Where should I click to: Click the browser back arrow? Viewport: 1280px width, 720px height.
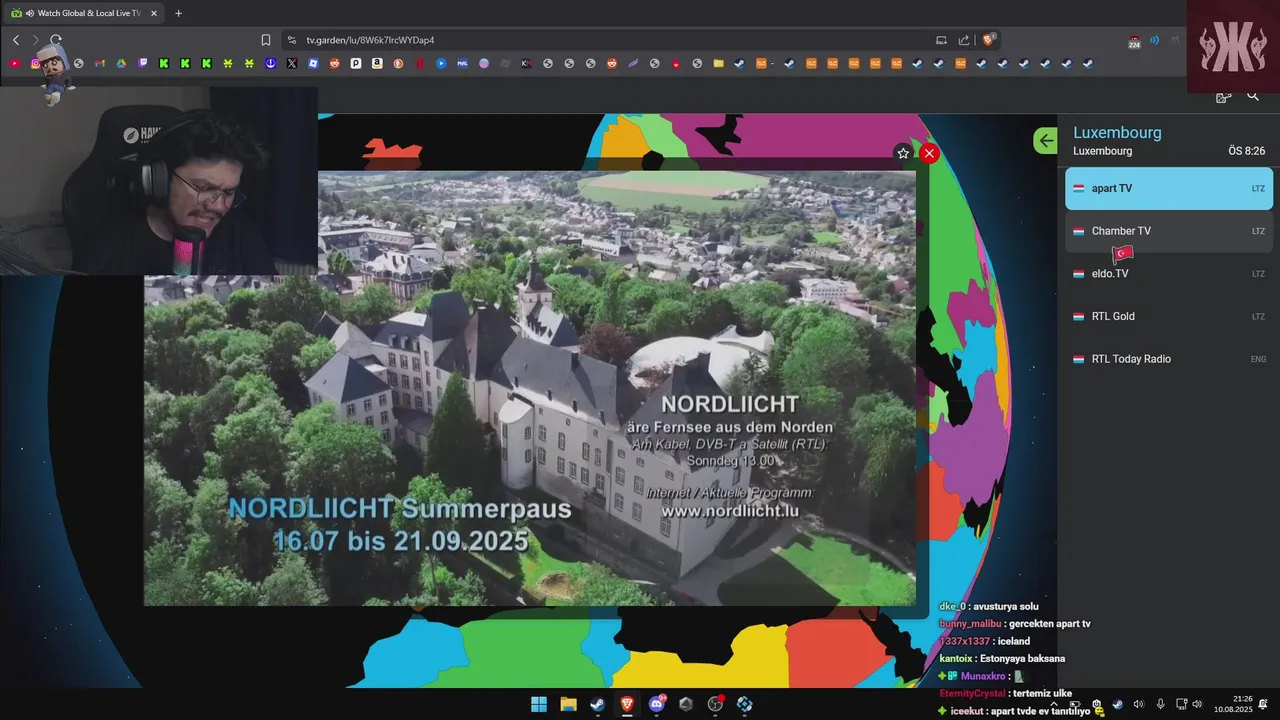pos(16,40)
